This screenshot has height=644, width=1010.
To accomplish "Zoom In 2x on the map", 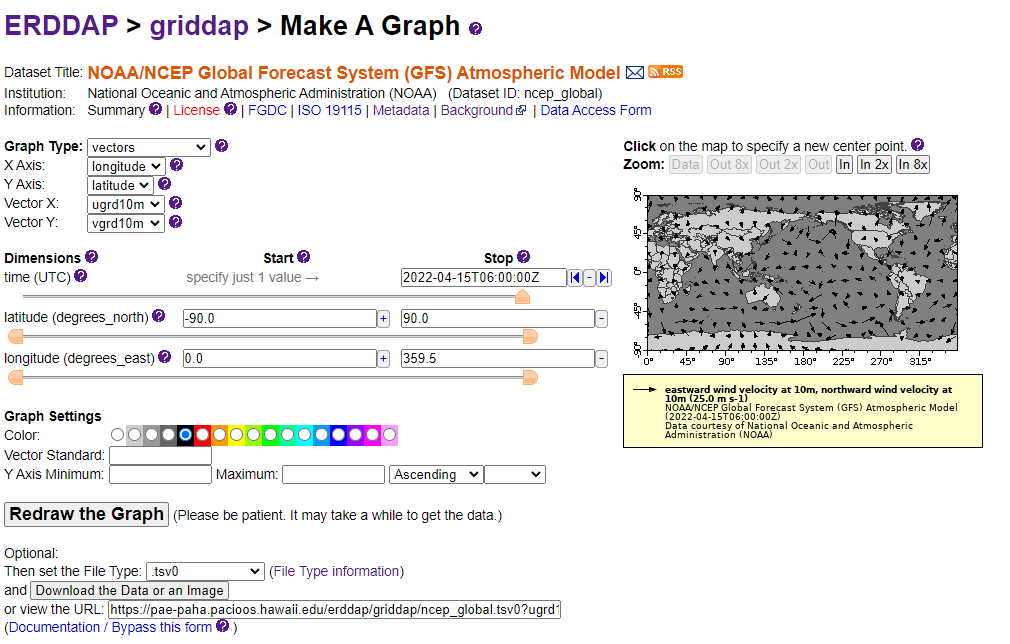I will (874, 165).
